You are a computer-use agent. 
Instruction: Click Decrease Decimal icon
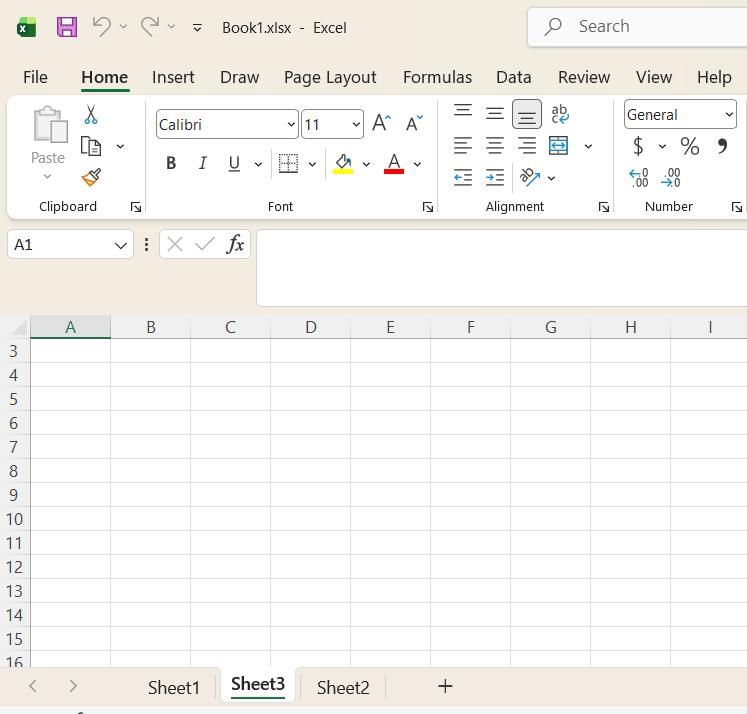pos(671,178)
